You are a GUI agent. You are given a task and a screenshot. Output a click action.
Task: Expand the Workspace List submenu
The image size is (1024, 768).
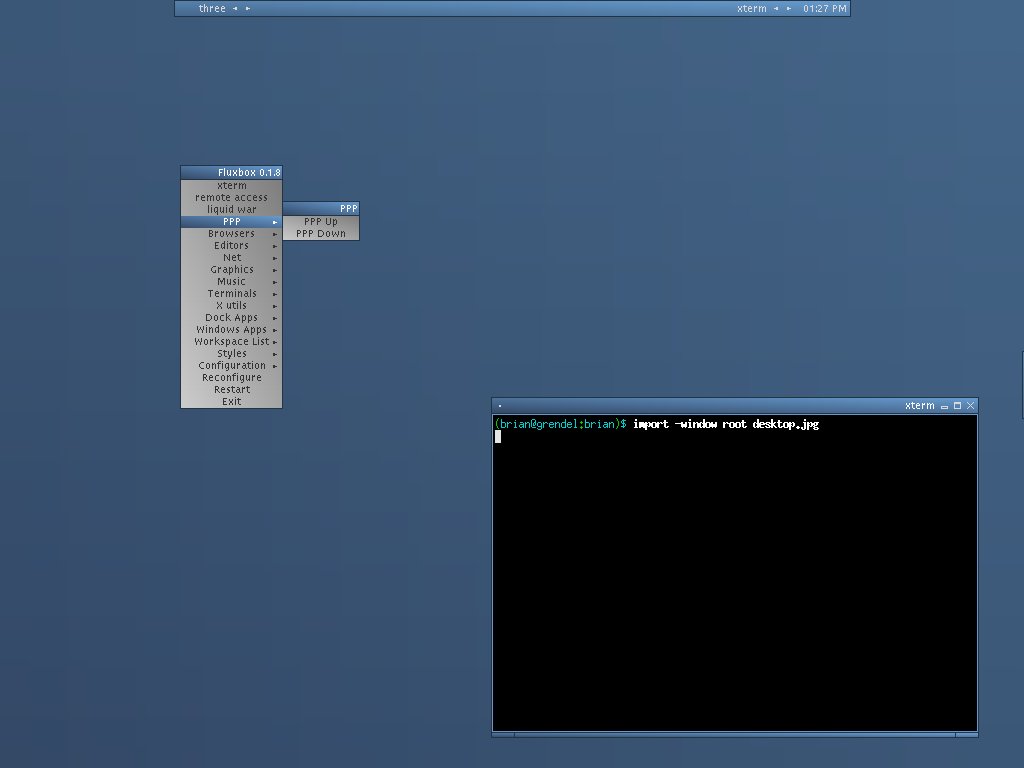(x=231, y=342)
